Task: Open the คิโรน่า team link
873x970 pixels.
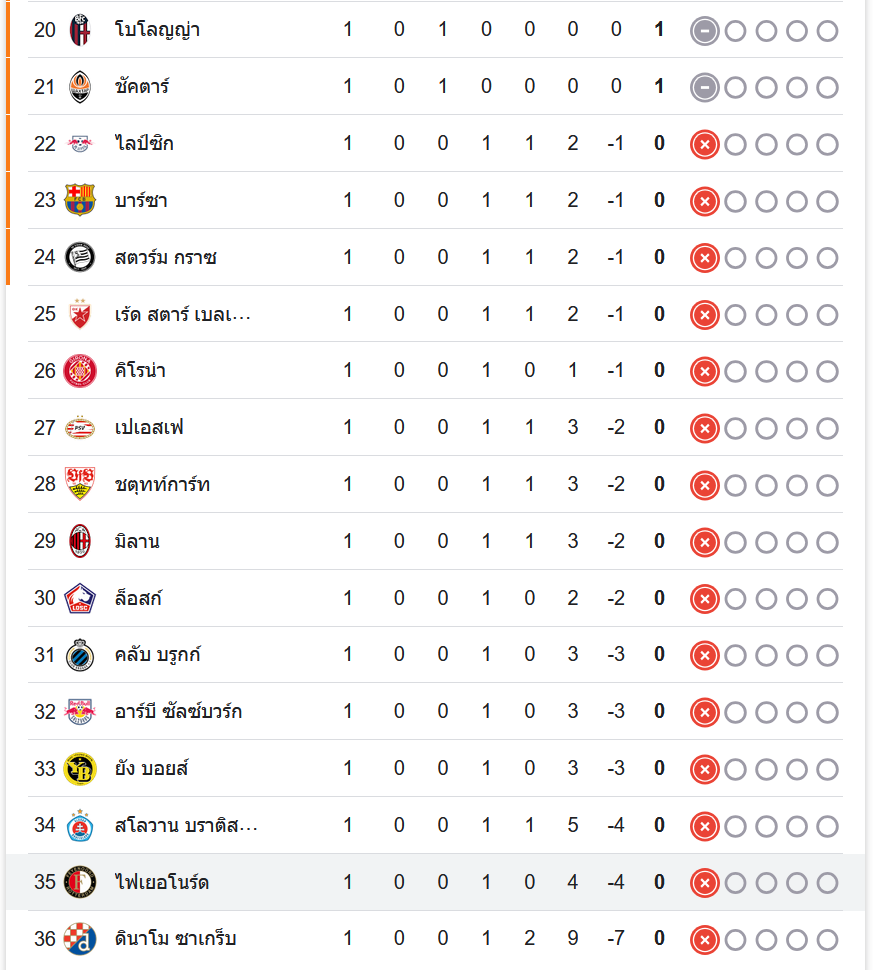Action: (140, 371)
